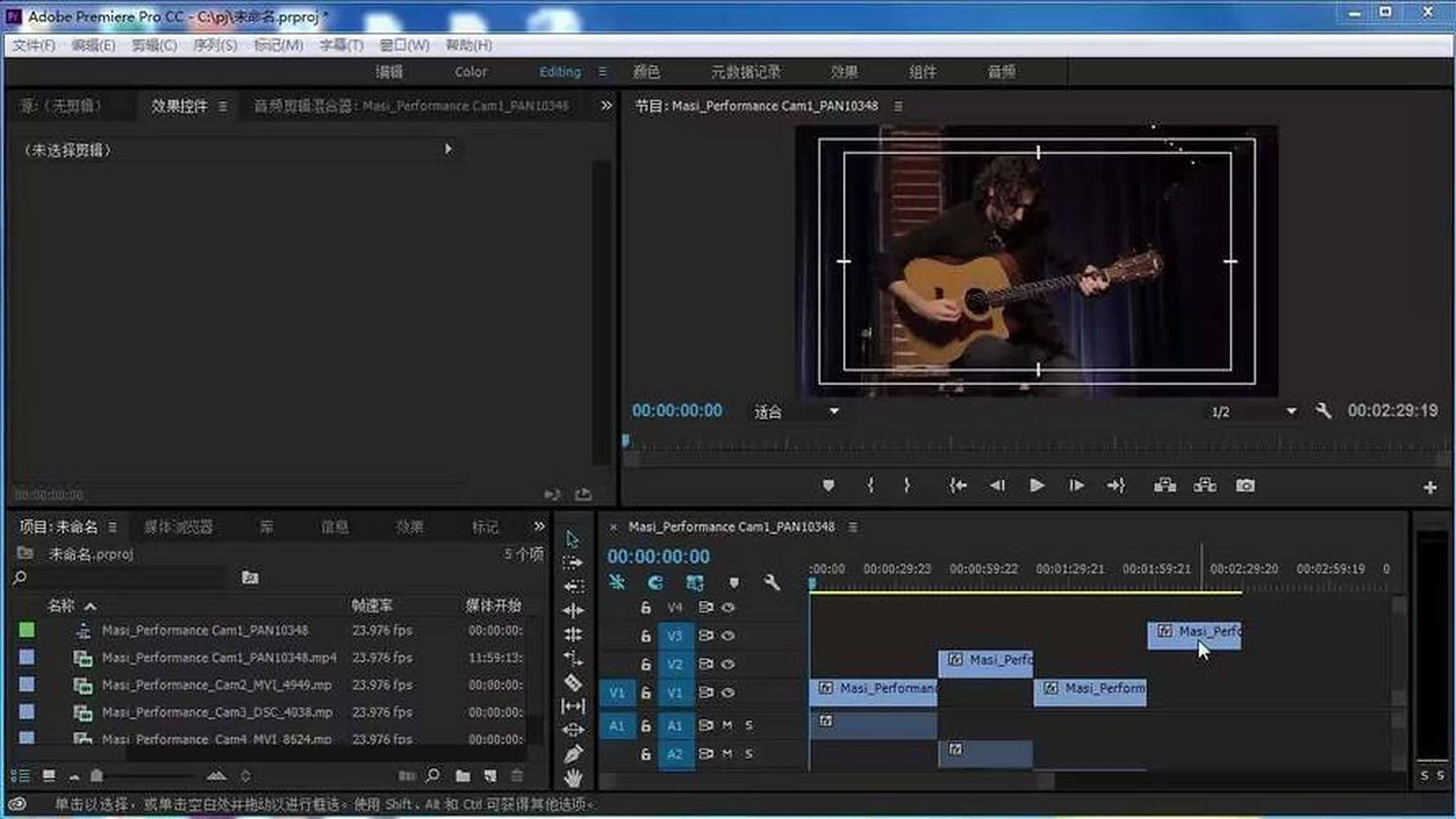Select the Razor tool in the timeline toolbar
The image size is (1456, 819).
[573, 683]
